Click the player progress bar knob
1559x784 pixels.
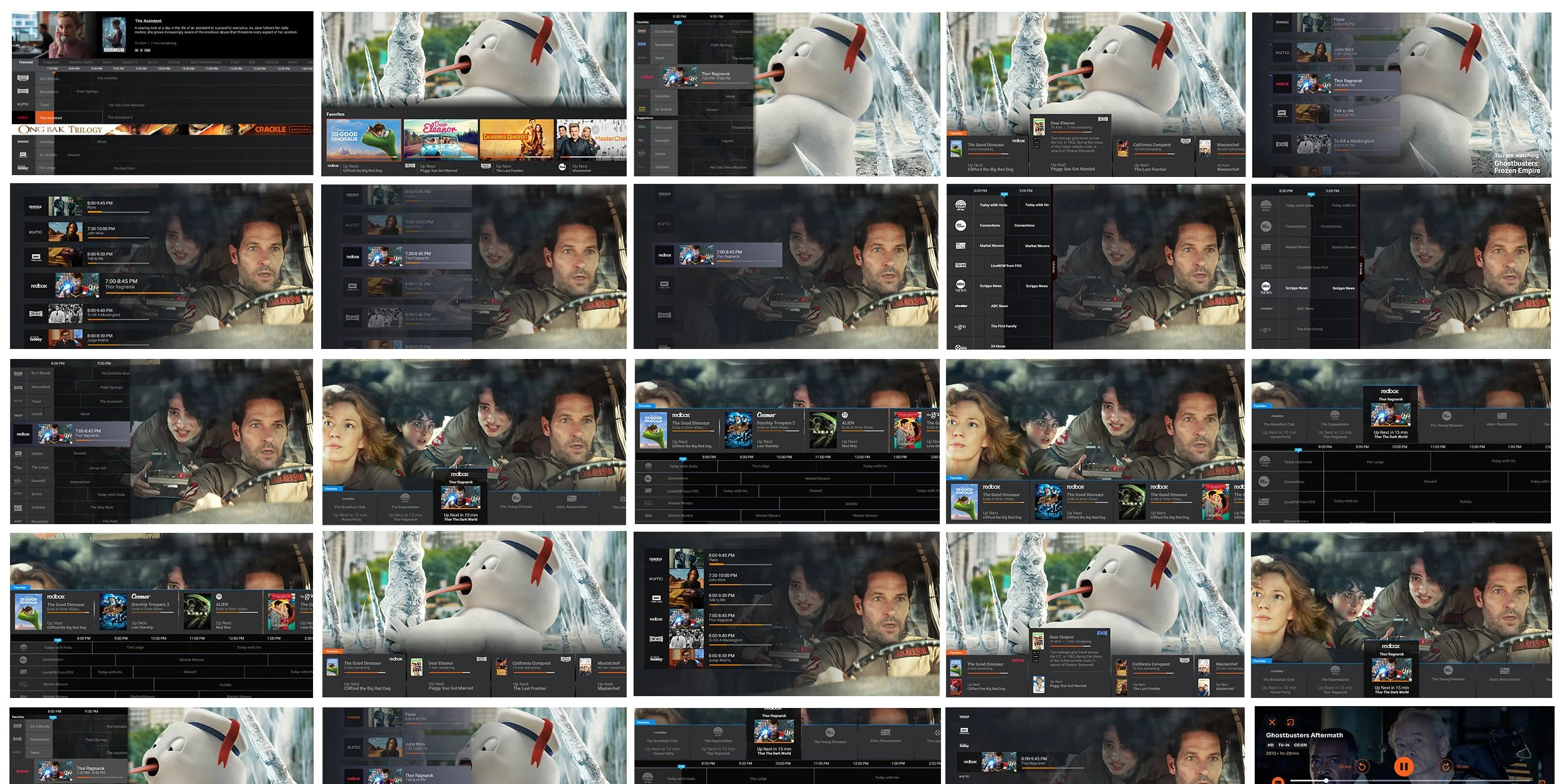(1326, 780)
